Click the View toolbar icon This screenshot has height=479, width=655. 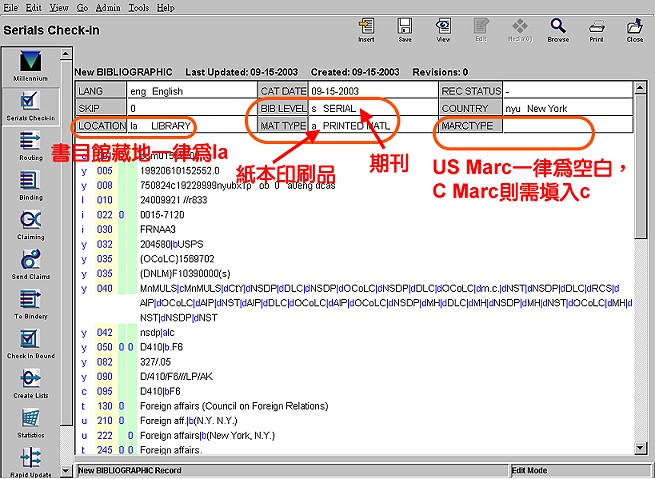443,29
